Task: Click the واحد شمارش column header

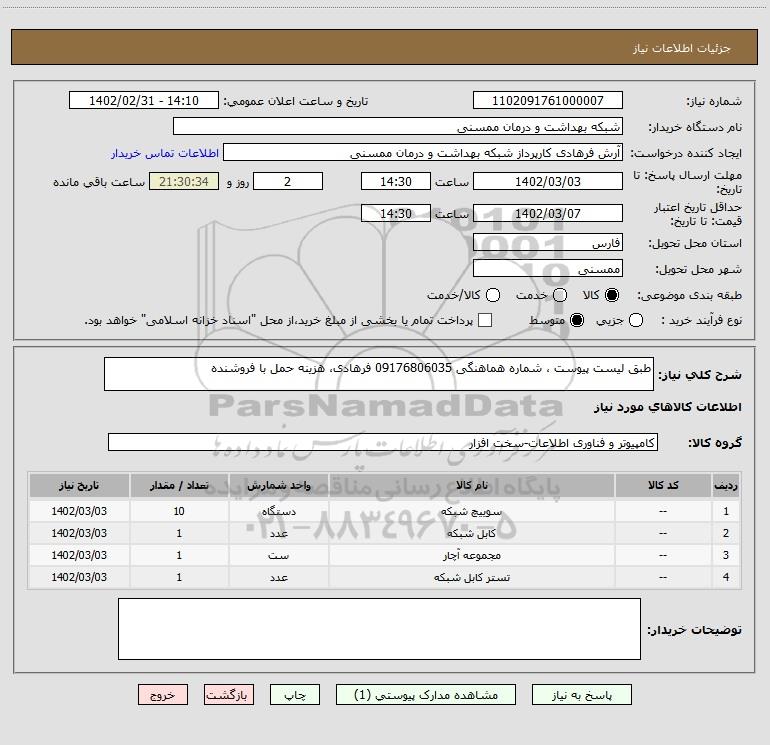Action: coord(278,485)
